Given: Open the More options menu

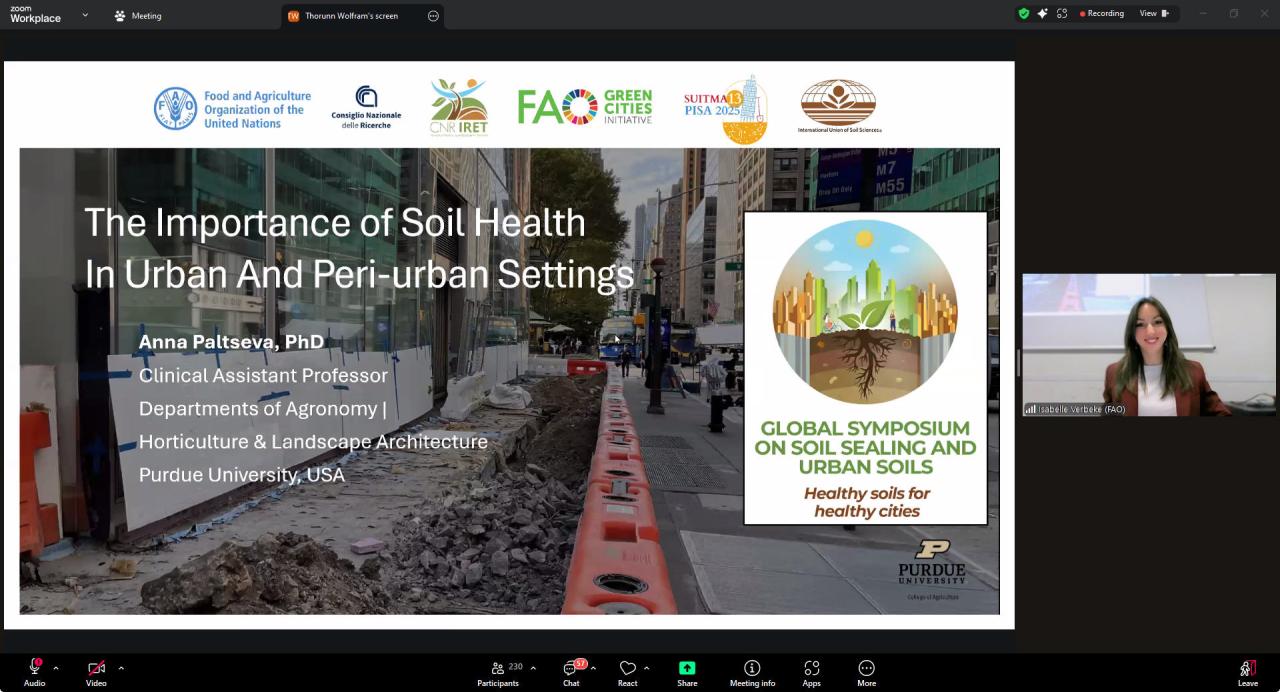Looking at the screenshot, I should click(866, 670).
